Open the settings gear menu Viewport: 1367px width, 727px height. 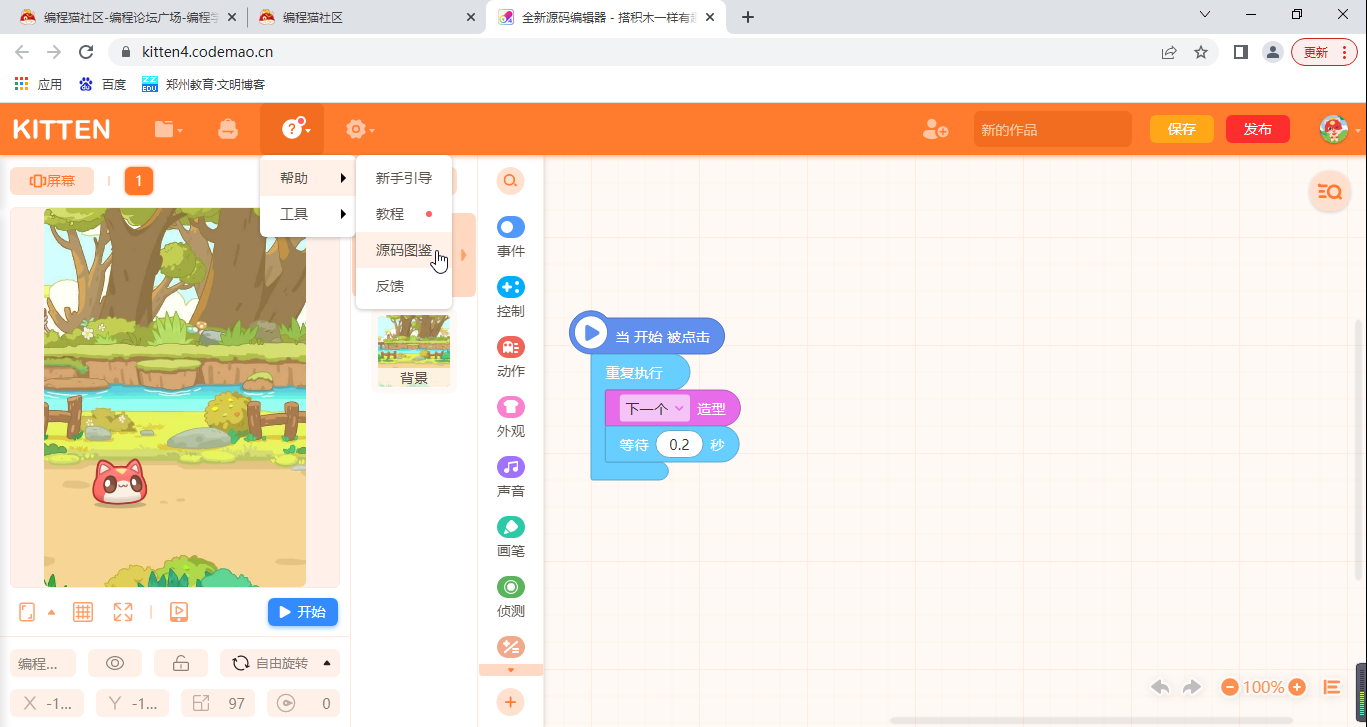click(x=358, y=129)
